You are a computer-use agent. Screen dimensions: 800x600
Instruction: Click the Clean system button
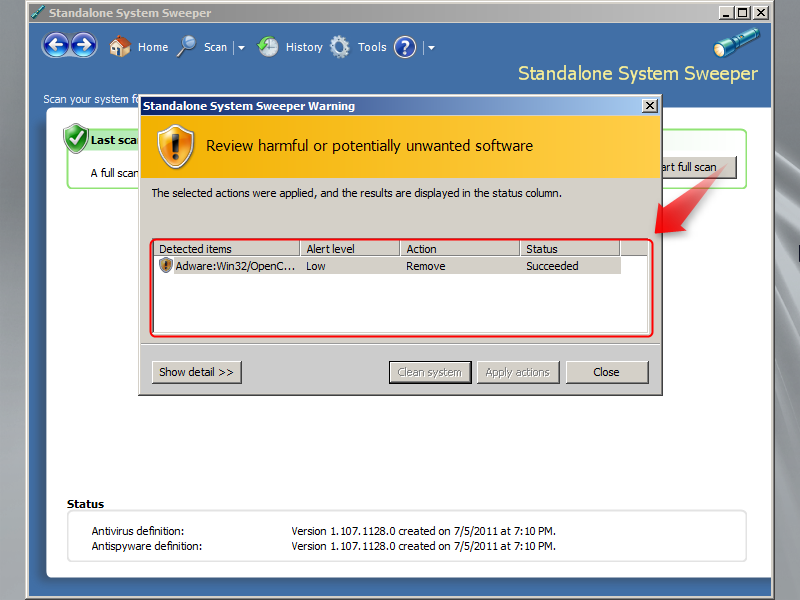click(430, 372)
